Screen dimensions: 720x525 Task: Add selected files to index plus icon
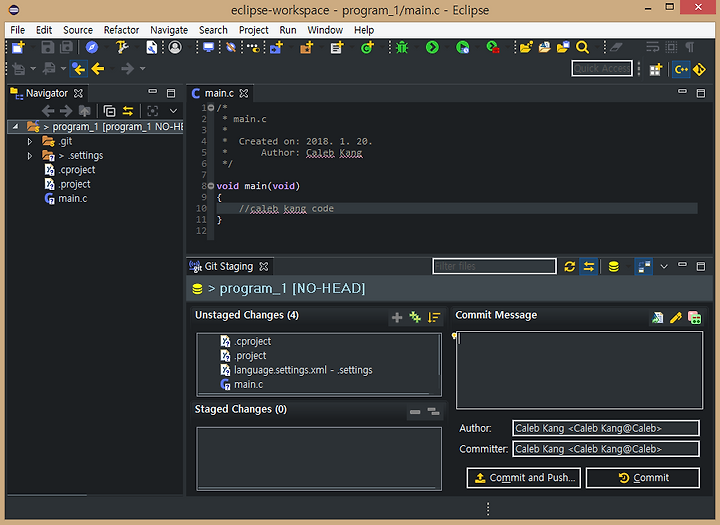[397, 317]
